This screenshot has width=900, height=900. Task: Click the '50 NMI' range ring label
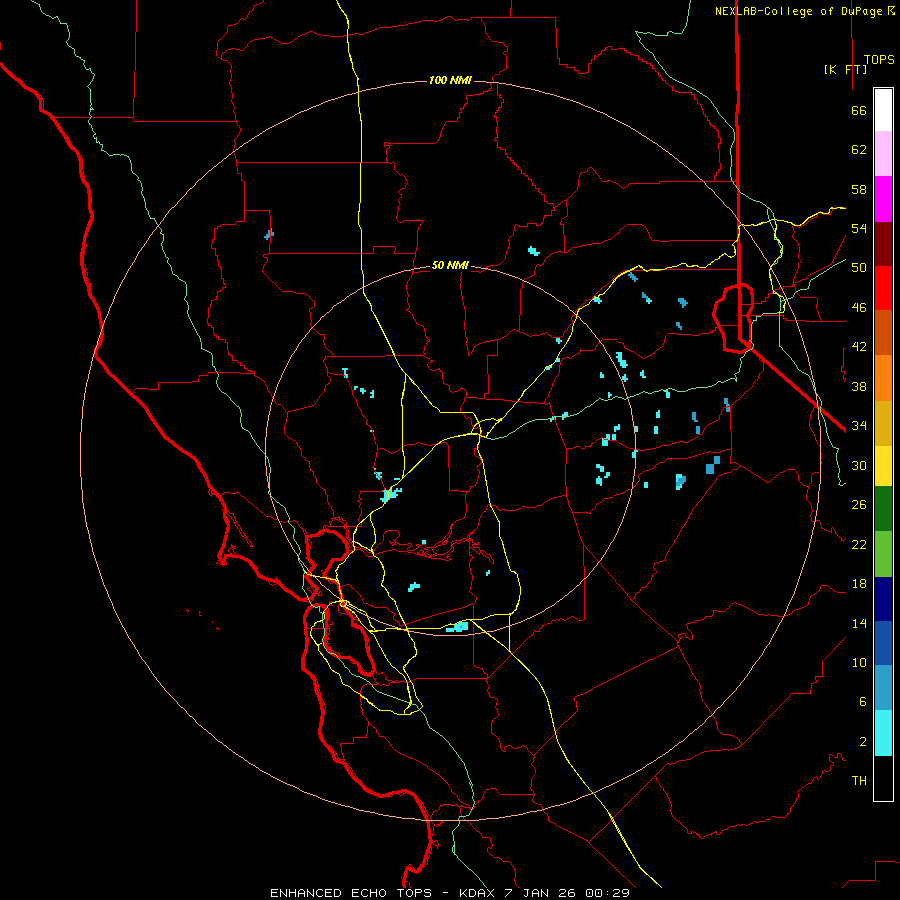point(450,265)
